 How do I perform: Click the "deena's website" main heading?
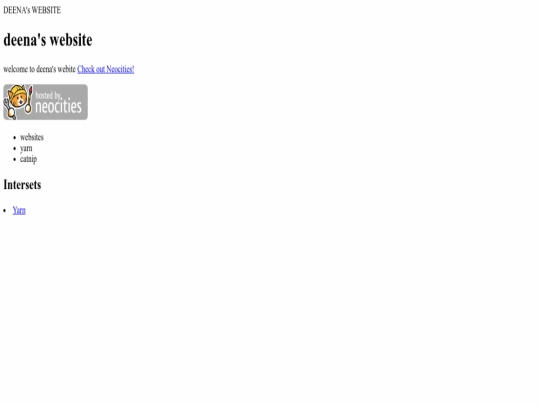(48, 40)
